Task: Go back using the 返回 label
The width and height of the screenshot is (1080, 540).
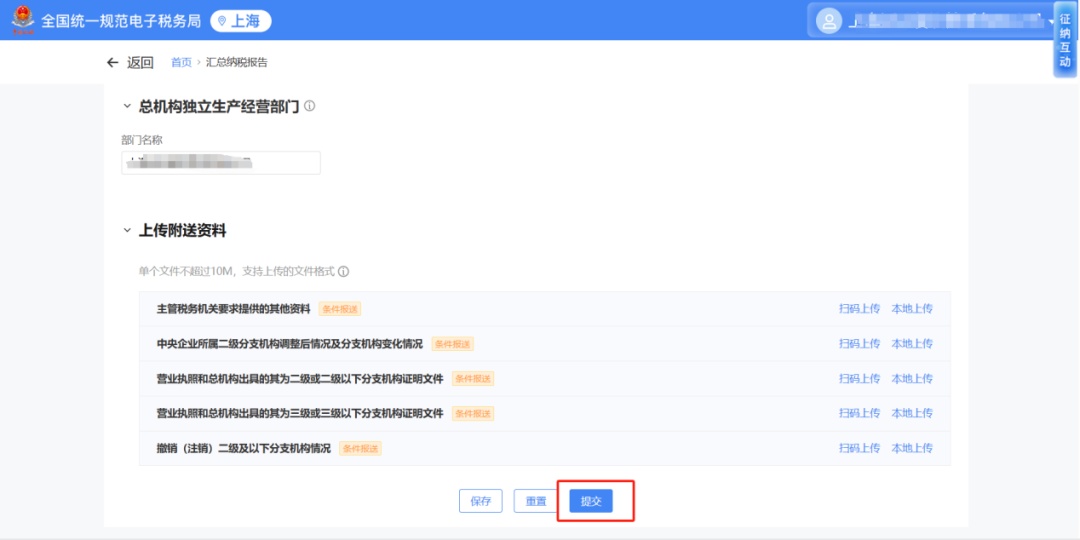Action: (x=141, y=63)
